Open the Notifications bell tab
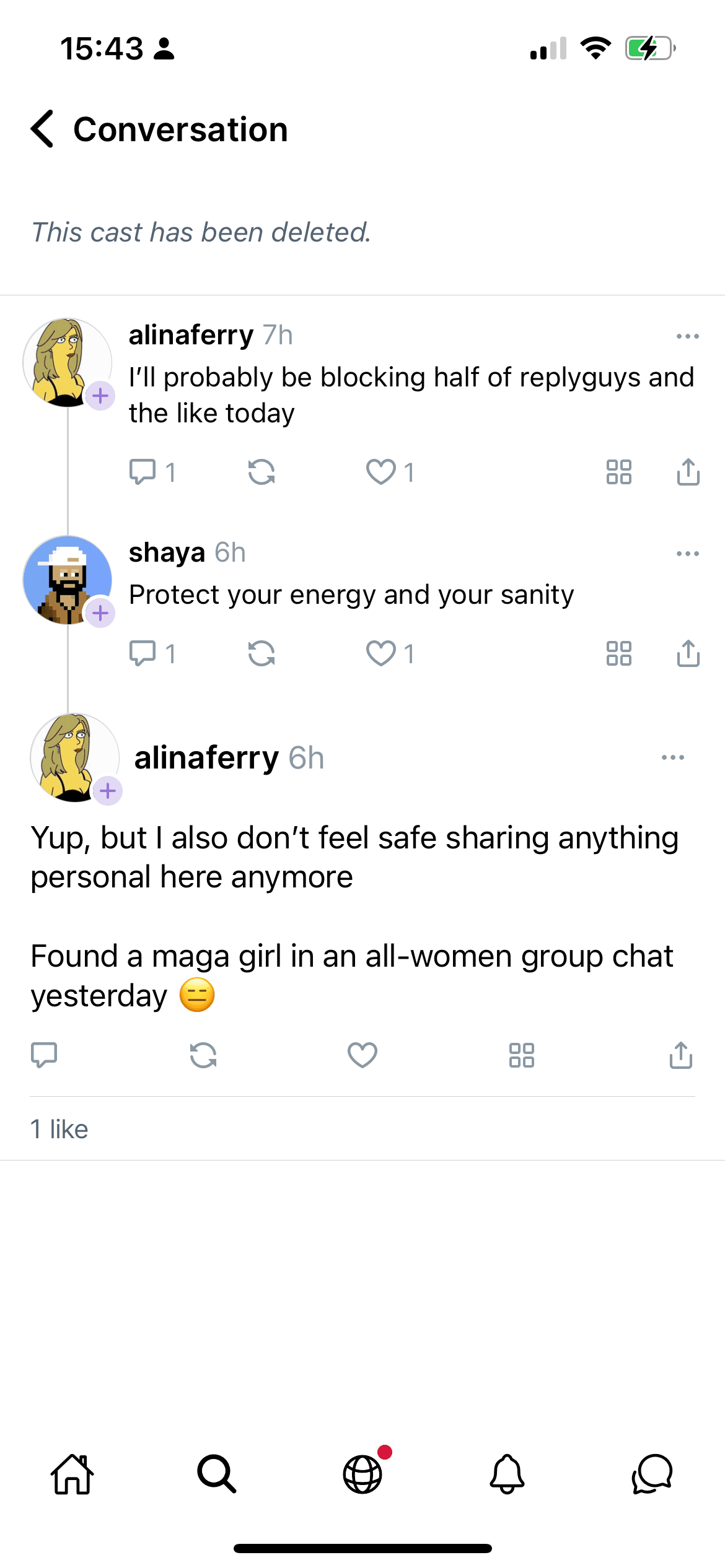This screenshot has width=725, height=1568. tap(507, 1474)
